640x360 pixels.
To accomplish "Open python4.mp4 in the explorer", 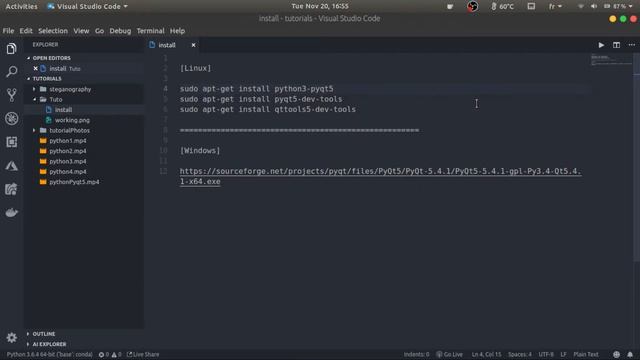I will [68, 171].
